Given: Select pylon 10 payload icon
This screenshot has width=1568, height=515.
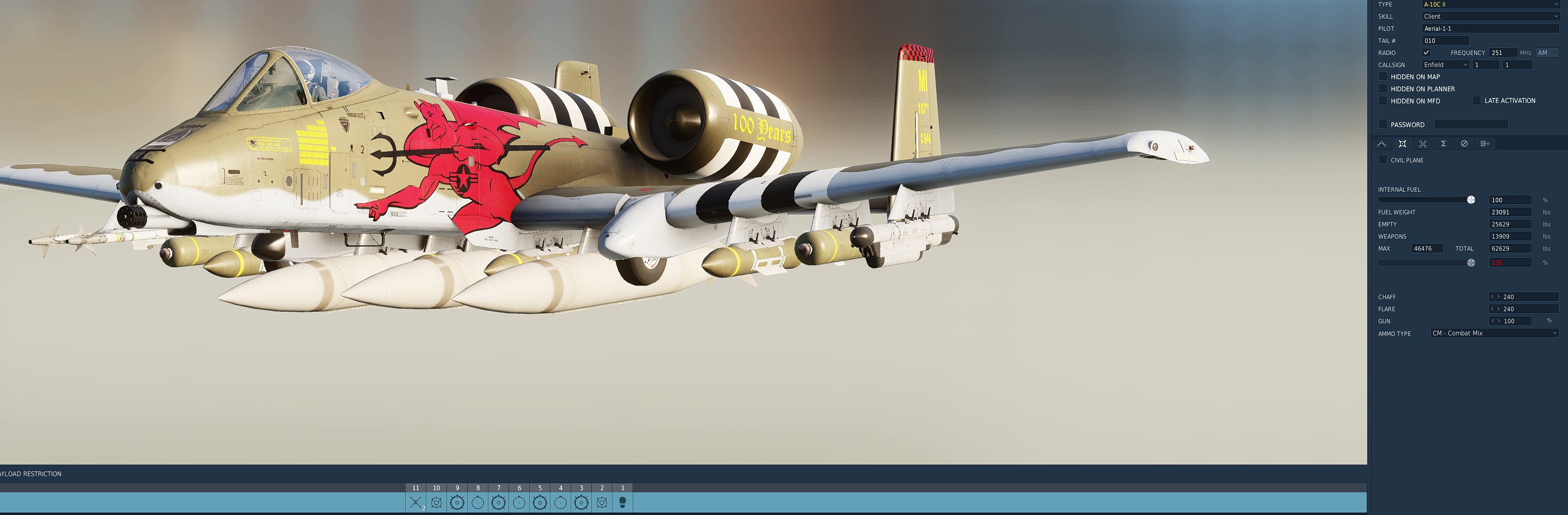Looking at the screenshot, I should click(436, 503).
